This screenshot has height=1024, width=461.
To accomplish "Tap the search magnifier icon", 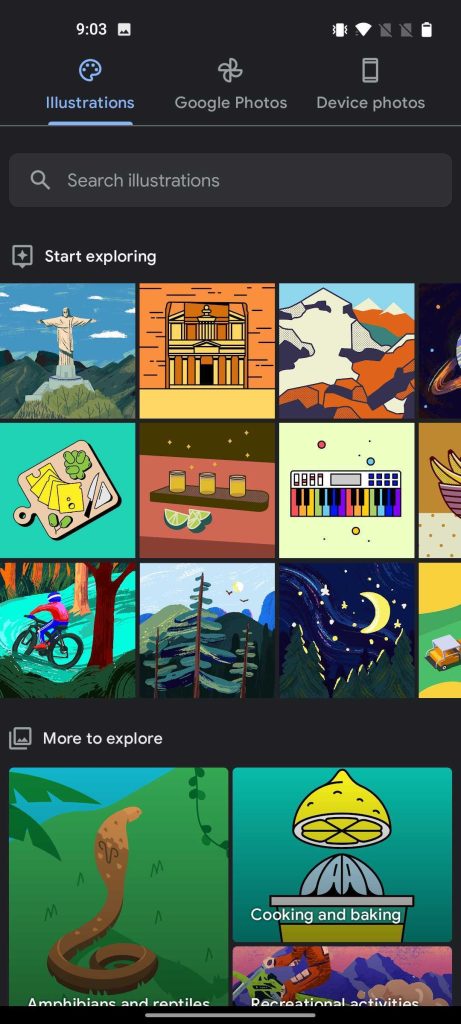I will point(40,180).
